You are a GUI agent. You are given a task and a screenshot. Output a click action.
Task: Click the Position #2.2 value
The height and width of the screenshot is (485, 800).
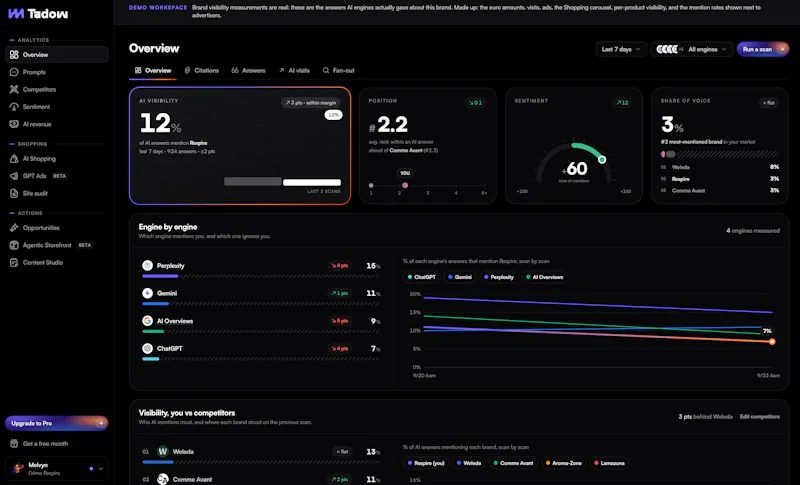pos(388,124)
